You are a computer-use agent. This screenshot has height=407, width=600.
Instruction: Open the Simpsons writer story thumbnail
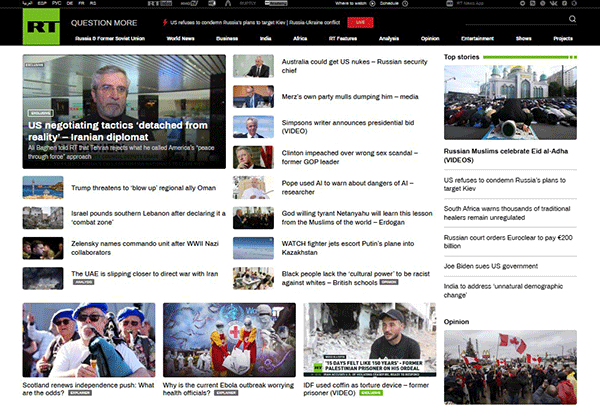tap(253, 127)
